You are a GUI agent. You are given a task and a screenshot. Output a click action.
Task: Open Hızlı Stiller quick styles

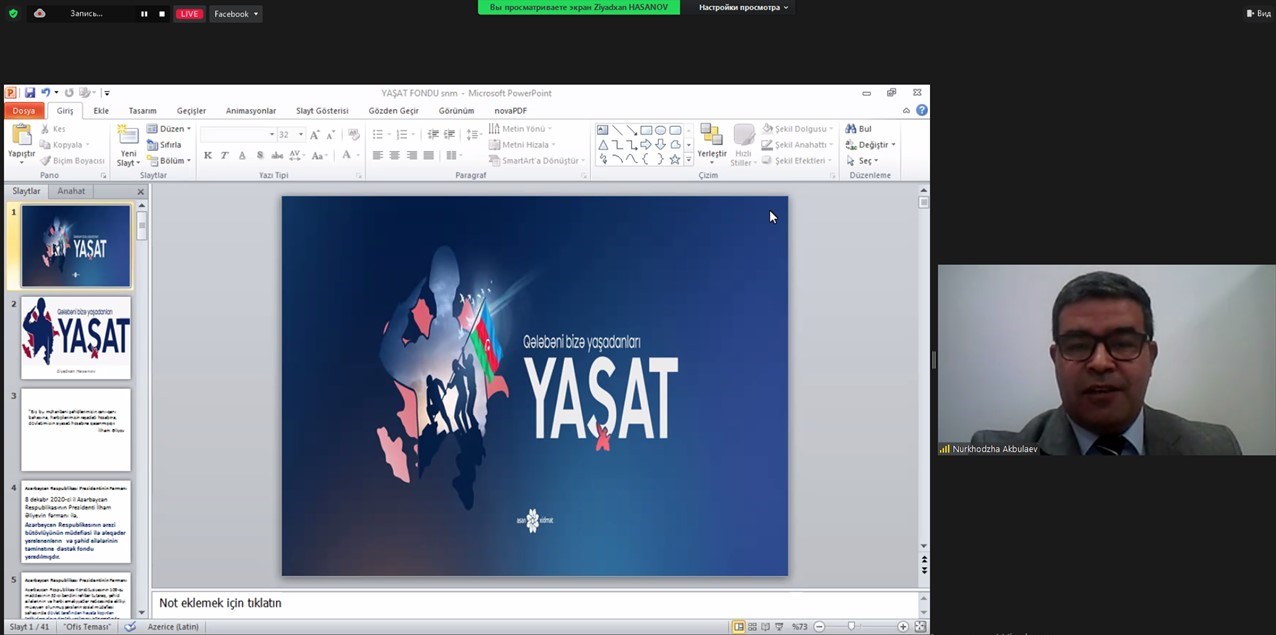743,144
